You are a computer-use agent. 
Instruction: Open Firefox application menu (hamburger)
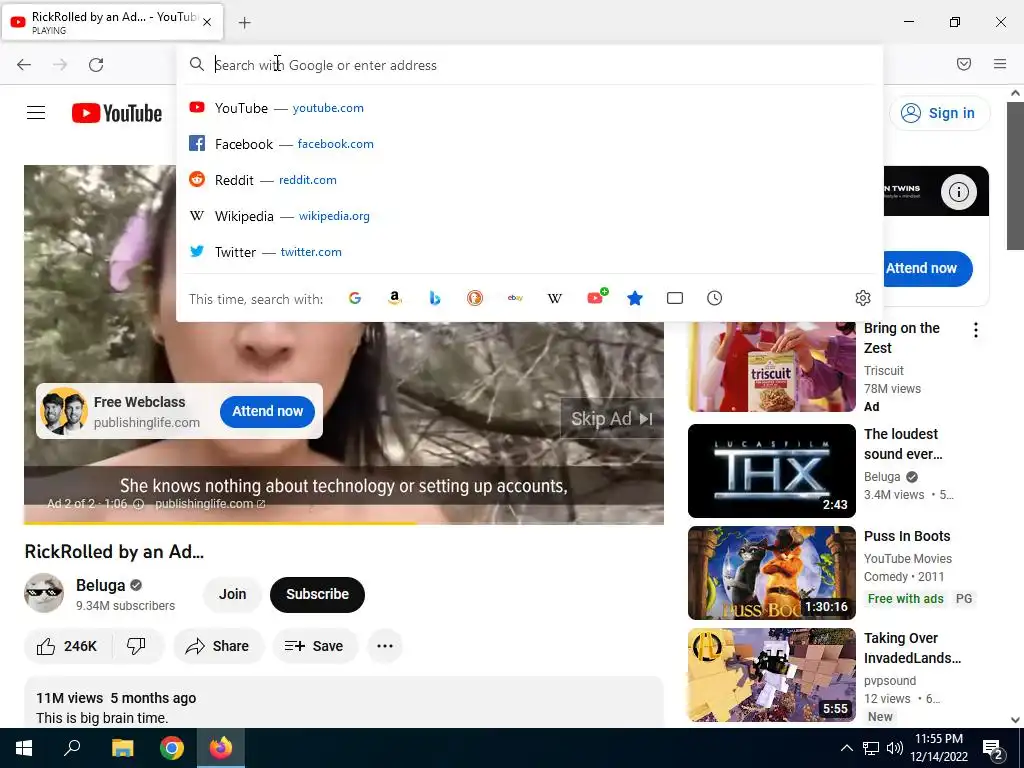click(x=1000, y=64)
